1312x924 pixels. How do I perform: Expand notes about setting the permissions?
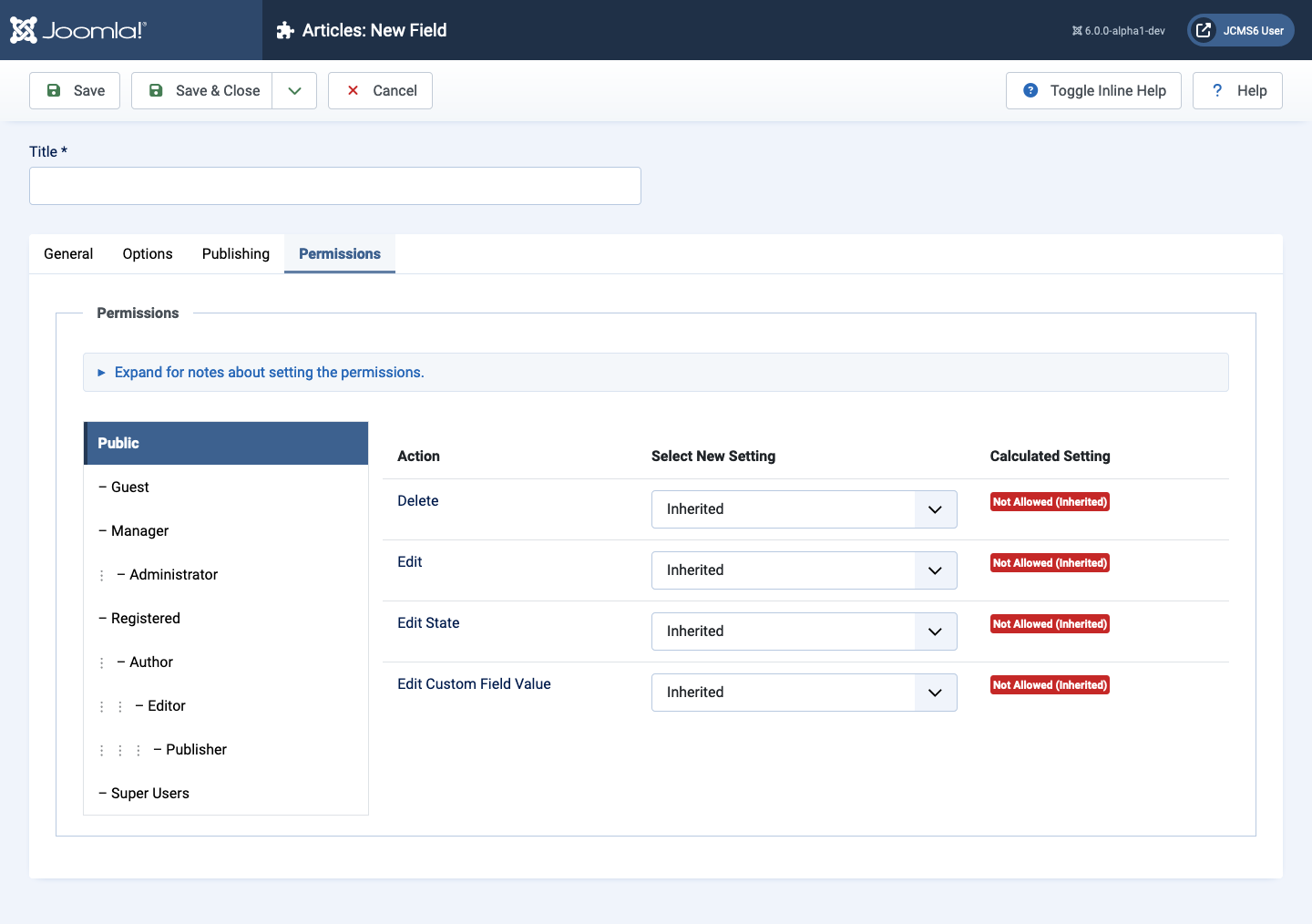coord(269,372)
